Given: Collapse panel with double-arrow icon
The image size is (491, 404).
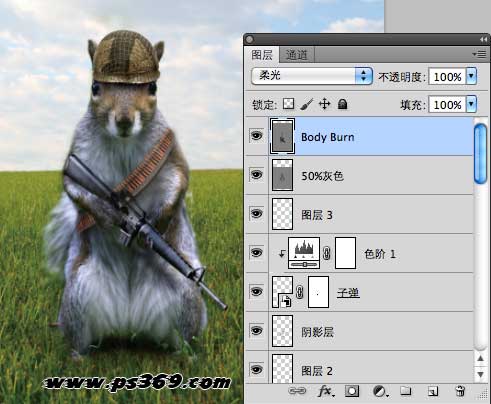Looking at the screenshot, I should coord(483,40).
